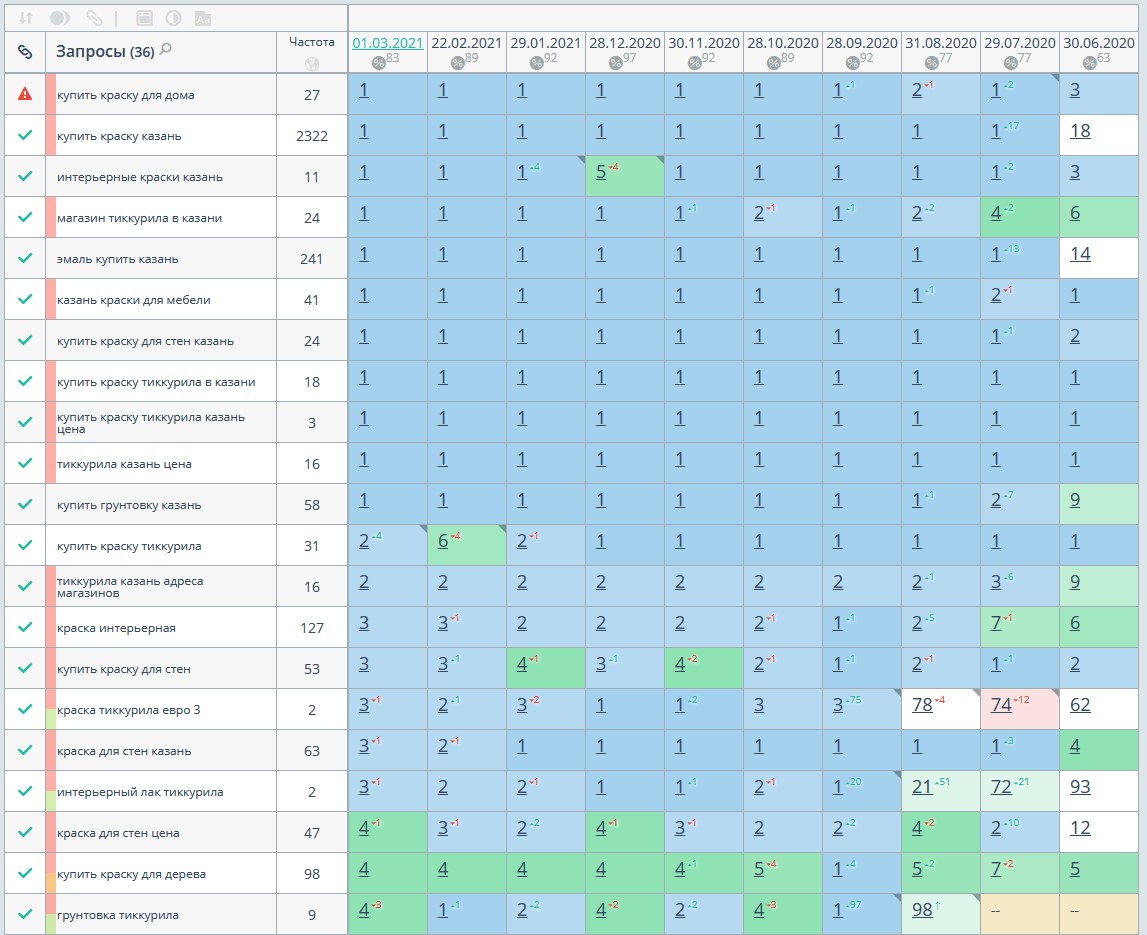The image size is (1147, 935).
Task: Click the link icon in column header
Action: (x=25, y=51)
